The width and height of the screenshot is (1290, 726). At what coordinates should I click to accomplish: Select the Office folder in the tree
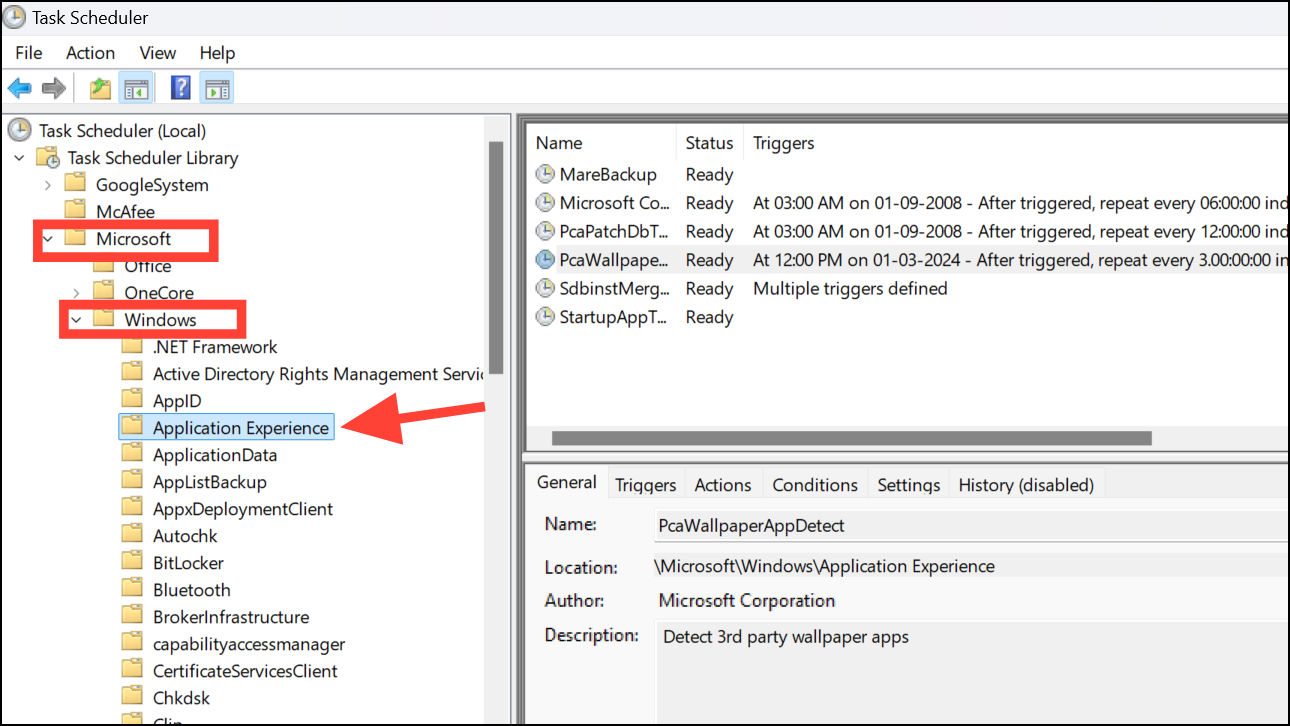pos(147,266)
